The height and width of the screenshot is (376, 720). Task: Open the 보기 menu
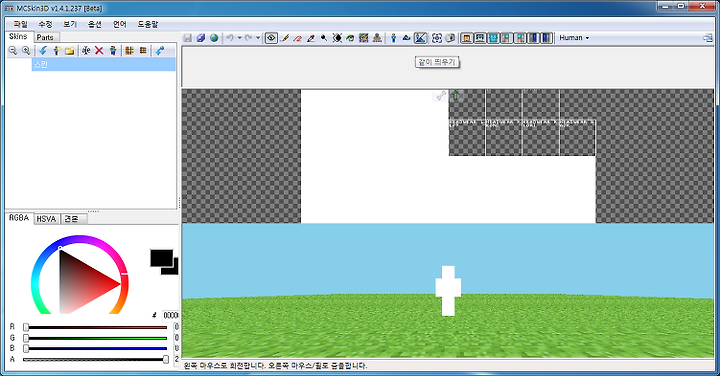70,24
